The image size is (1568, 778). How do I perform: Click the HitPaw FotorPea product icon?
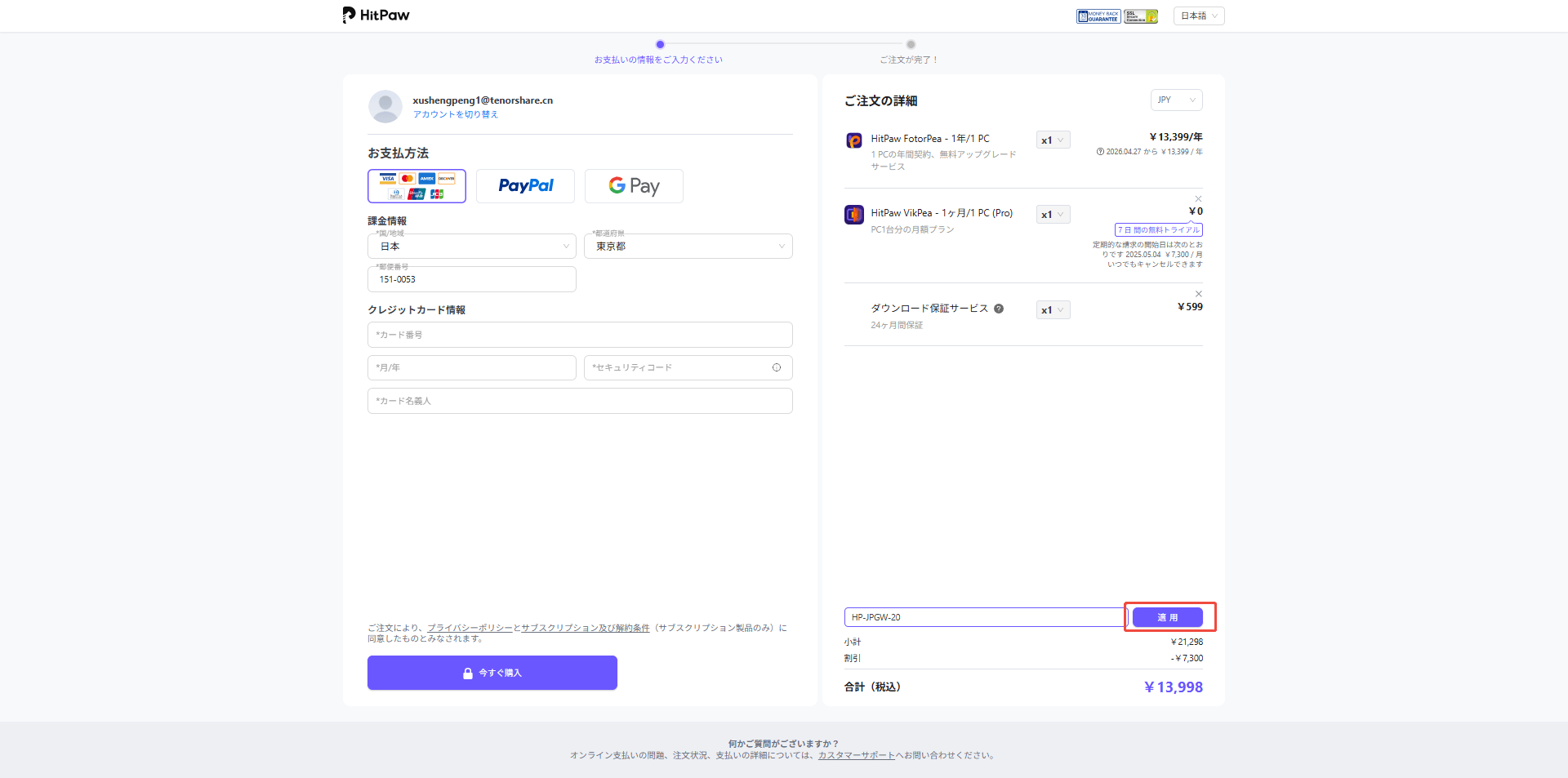853,140
